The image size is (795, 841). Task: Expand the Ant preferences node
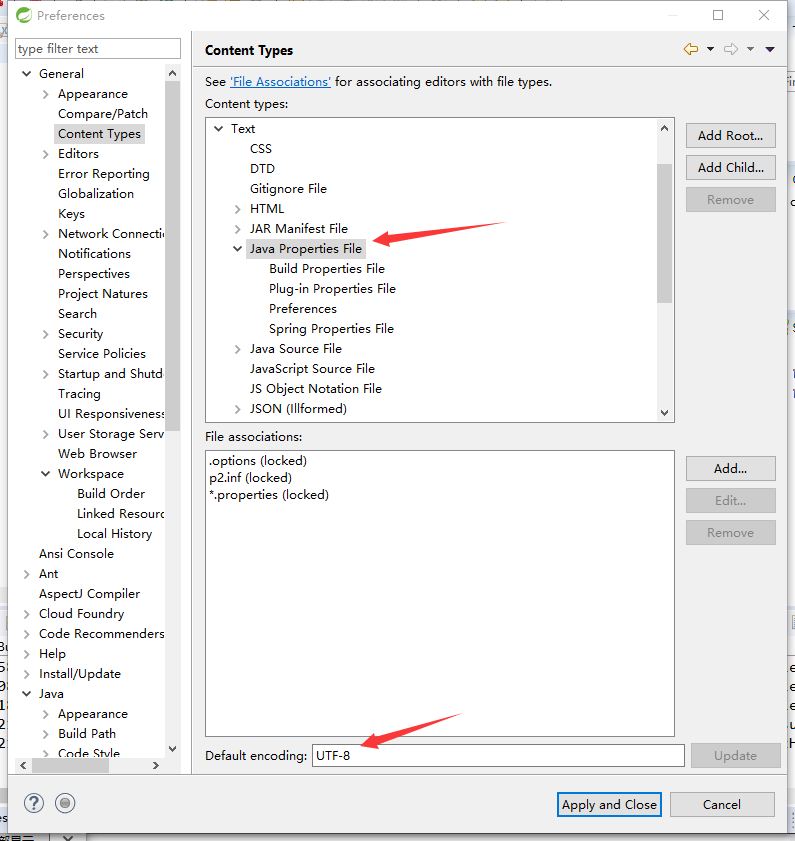[26, 574]
